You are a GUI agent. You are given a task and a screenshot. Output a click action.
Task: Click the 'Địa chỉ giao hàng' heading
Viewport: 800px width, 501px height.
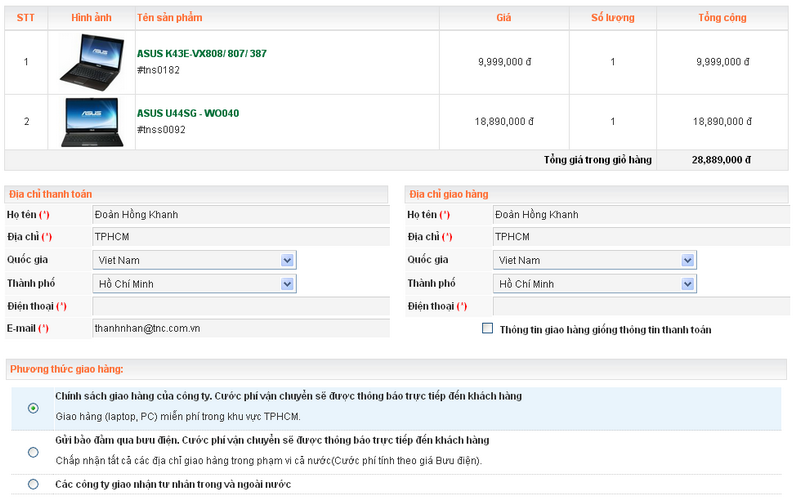(x=449, y=194)
